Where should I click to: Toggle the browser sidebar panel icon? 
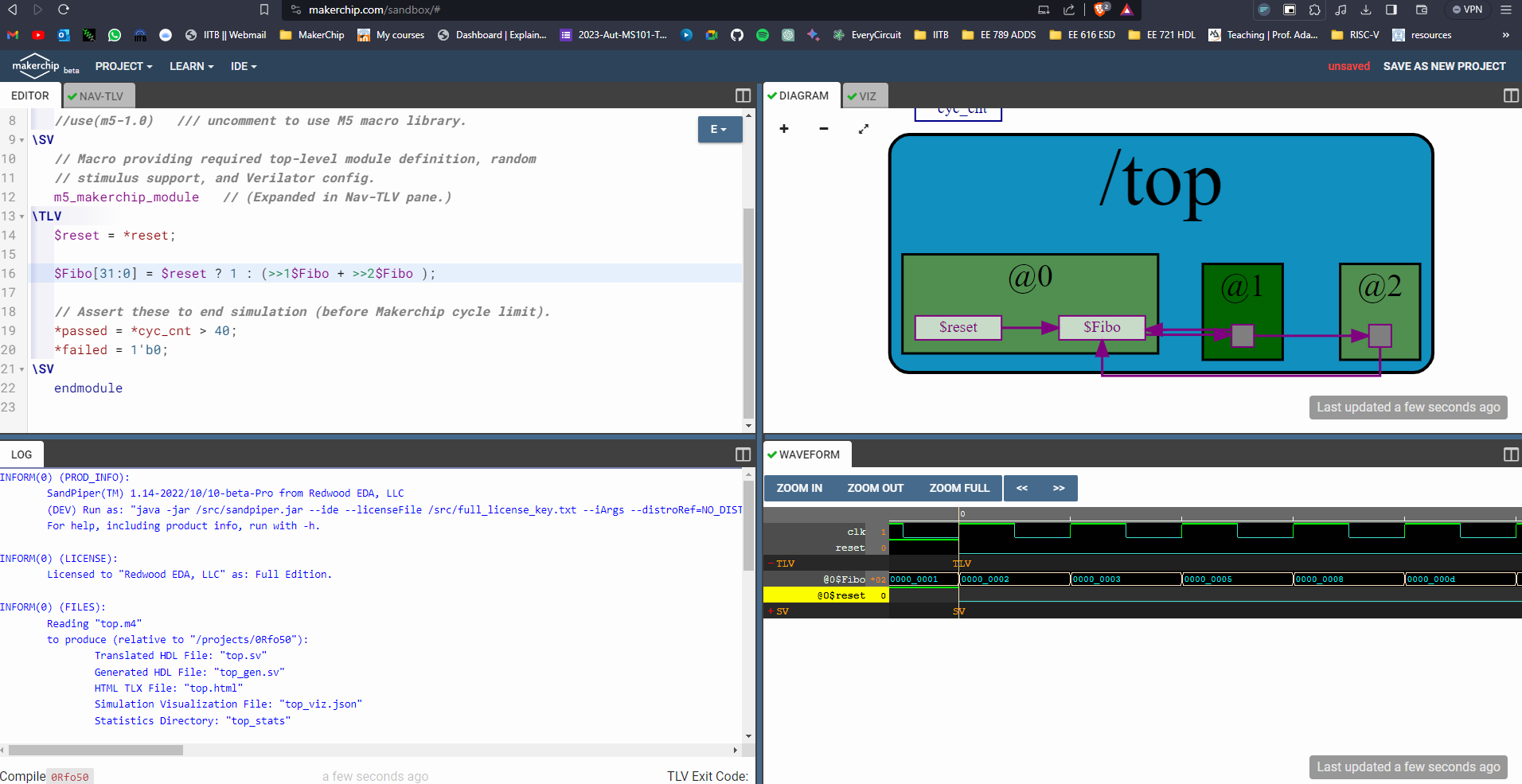coord(1391,10)
